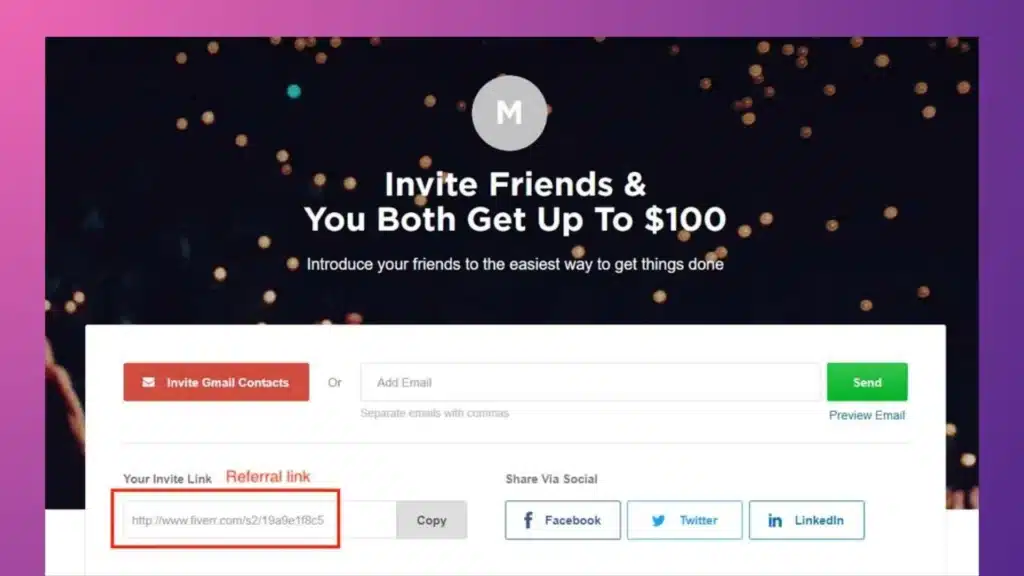The image size is (1024, 576).
Task: Tap the blue Twitter icon next to its label
Action: tap(661, 519)
